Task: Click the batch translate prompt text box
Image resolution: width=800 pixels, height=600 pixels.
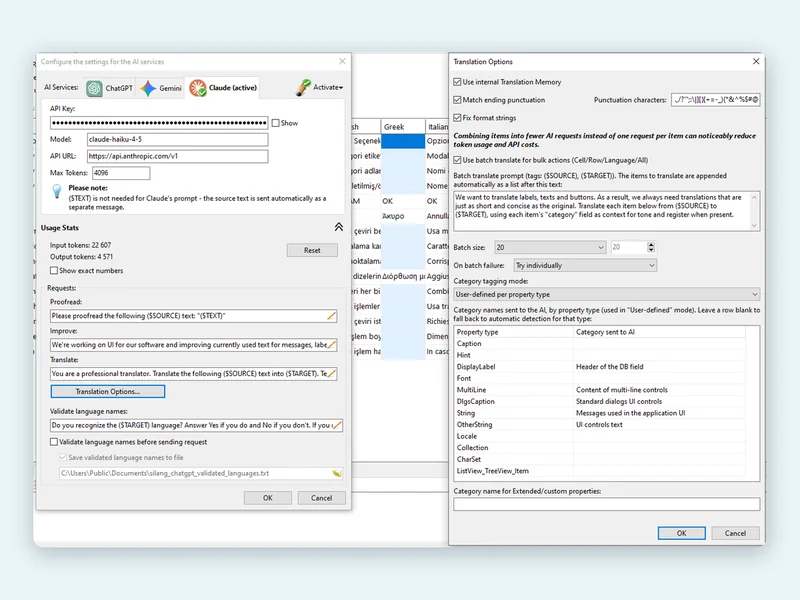Action: (x=603, y=211)
